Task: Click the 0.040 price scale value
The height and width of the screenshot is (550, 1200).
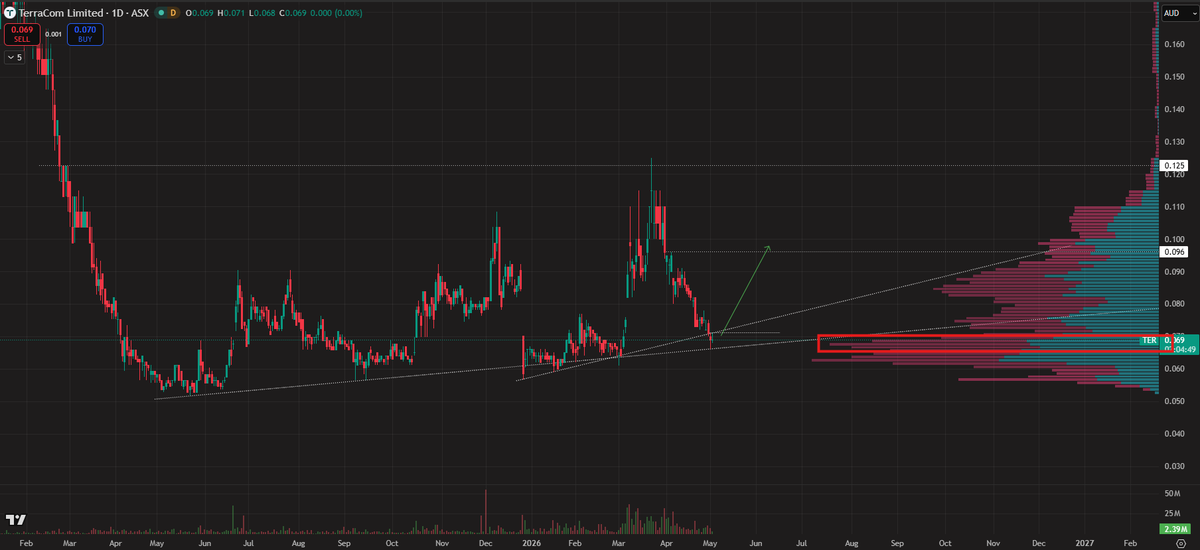Action: [1175, 434]
